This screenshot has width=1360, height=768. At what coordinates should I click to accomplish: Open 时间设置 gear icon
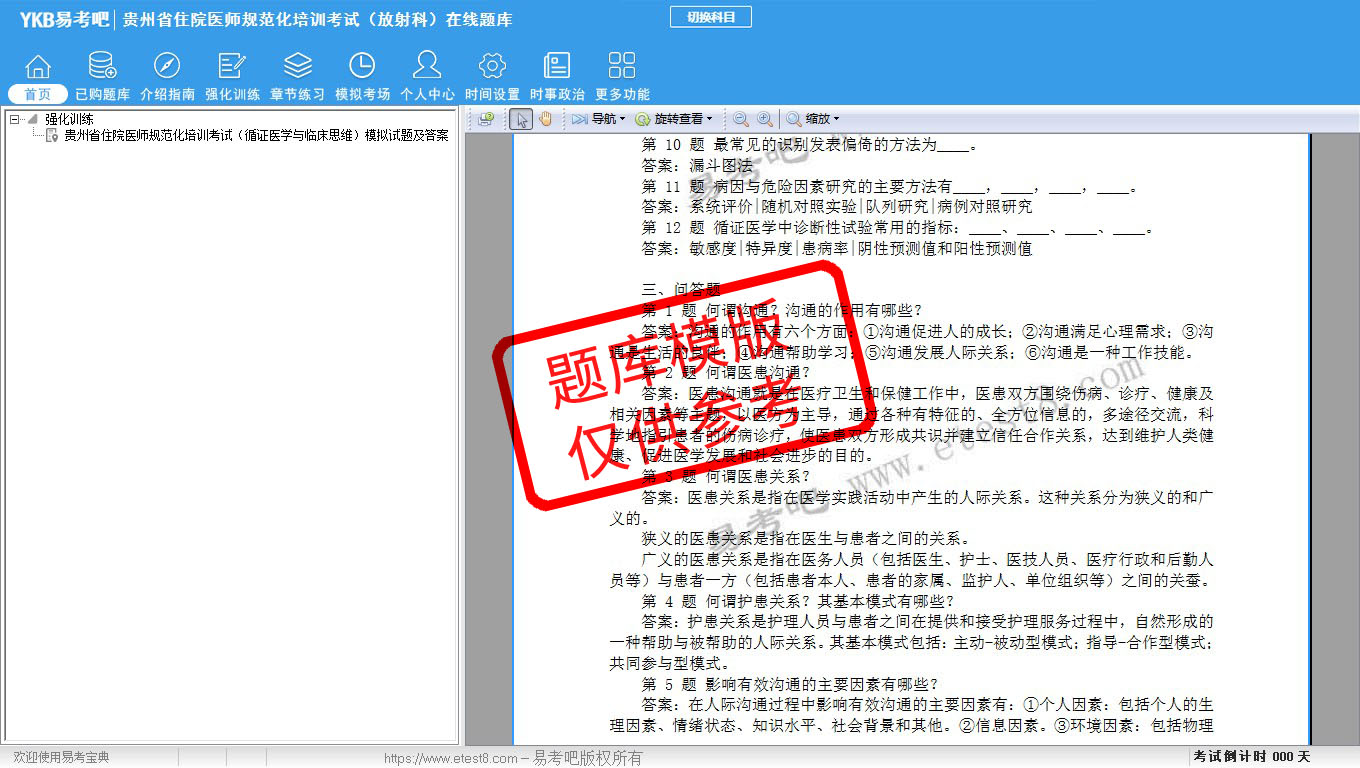point(492,66)
